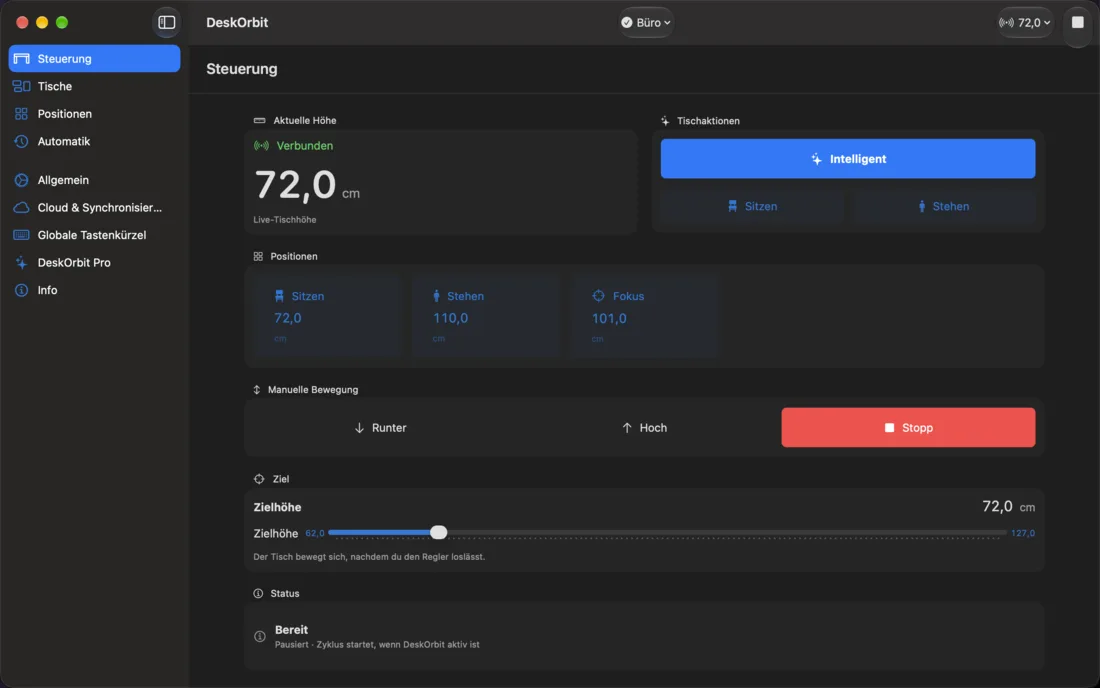Click the Tische sidebar icon
This screenshot has height=688, width=1100.
coord(22,86)
